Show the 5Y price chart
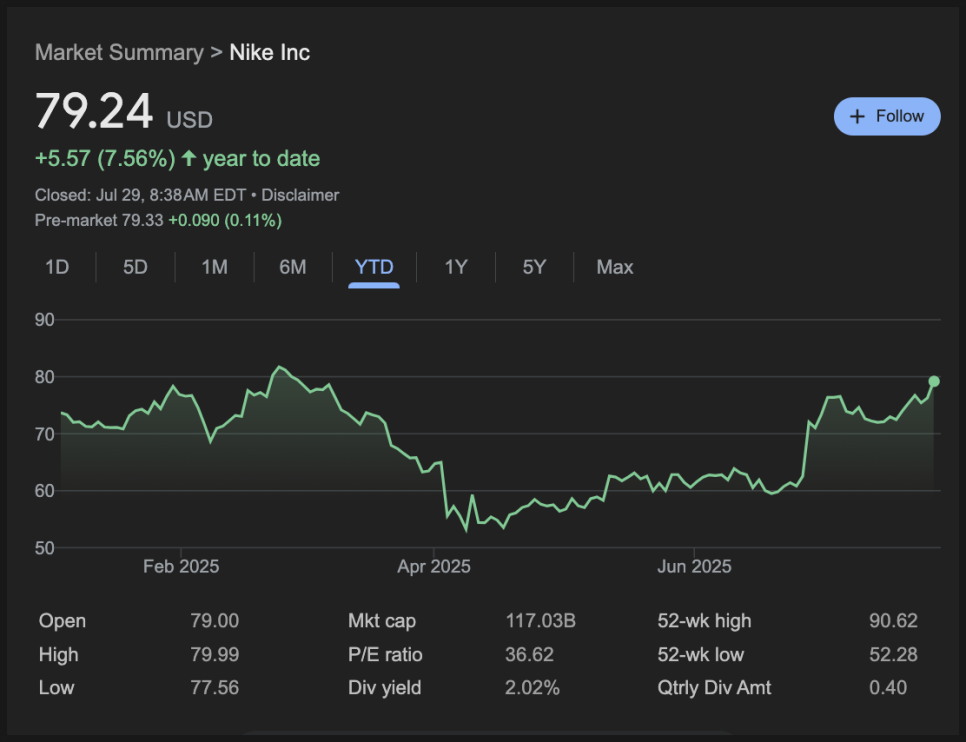Screen dimensions: 966x742 (534, 267)
